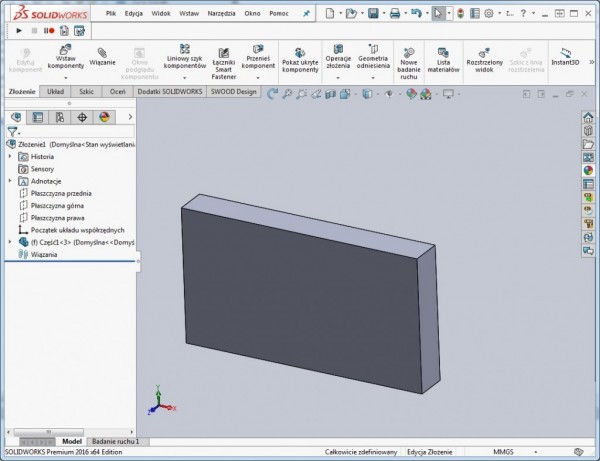The image size is (600, 461).
Task: Select Płaszczyzna górna in tree
Action: coord(57,205)
